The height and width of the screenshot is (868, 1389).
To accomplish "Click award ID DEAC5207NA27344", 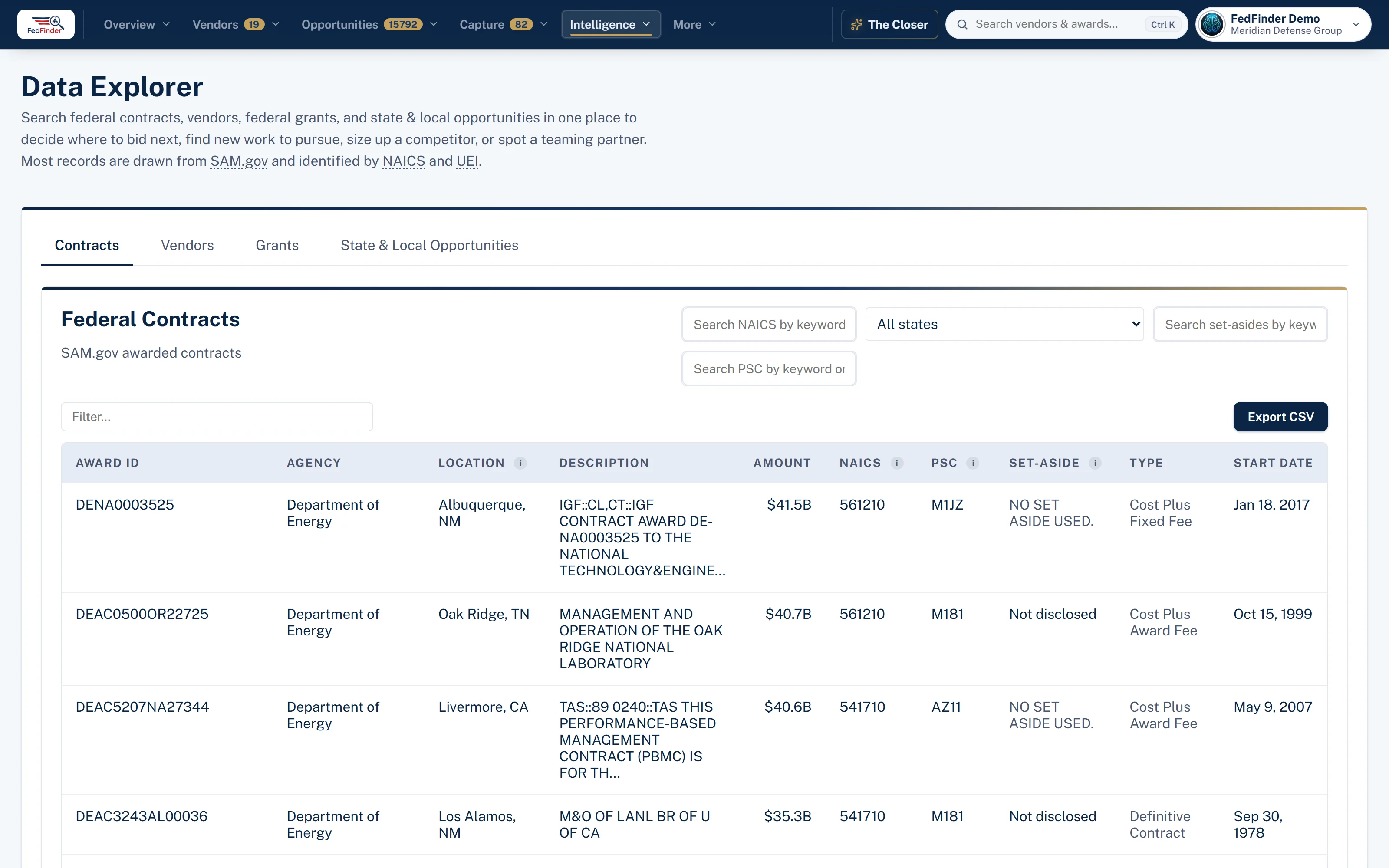I will click(x=142, y=707).
